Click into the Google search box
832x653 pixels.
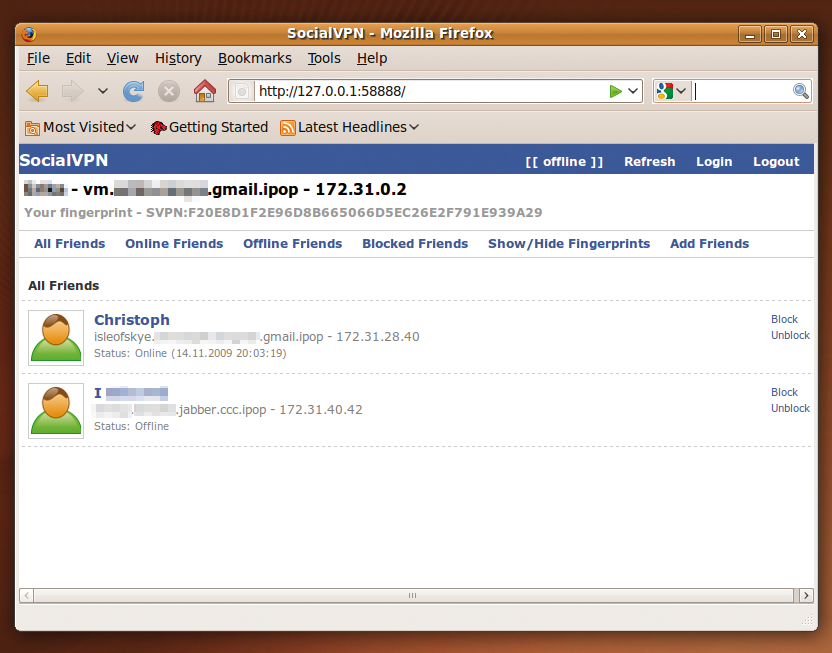741,91
